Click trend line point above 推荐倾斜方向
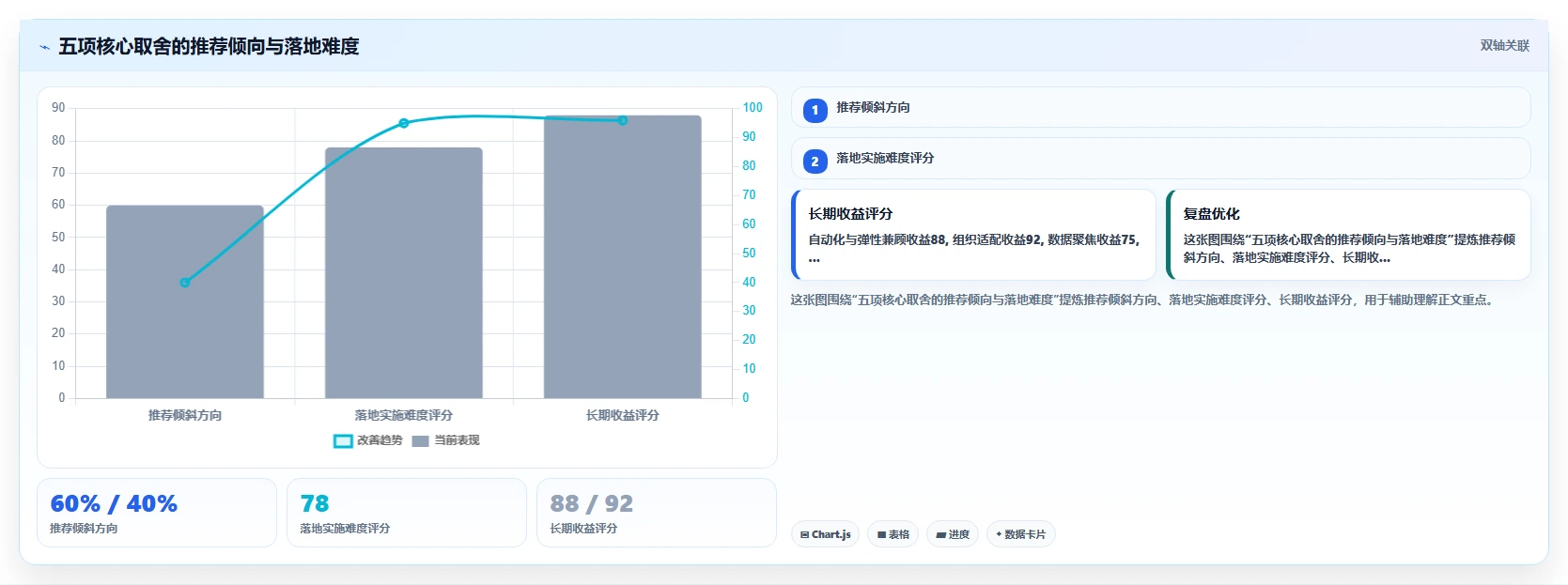Screen dimensions: 1568x585 [x=185, y=283]
